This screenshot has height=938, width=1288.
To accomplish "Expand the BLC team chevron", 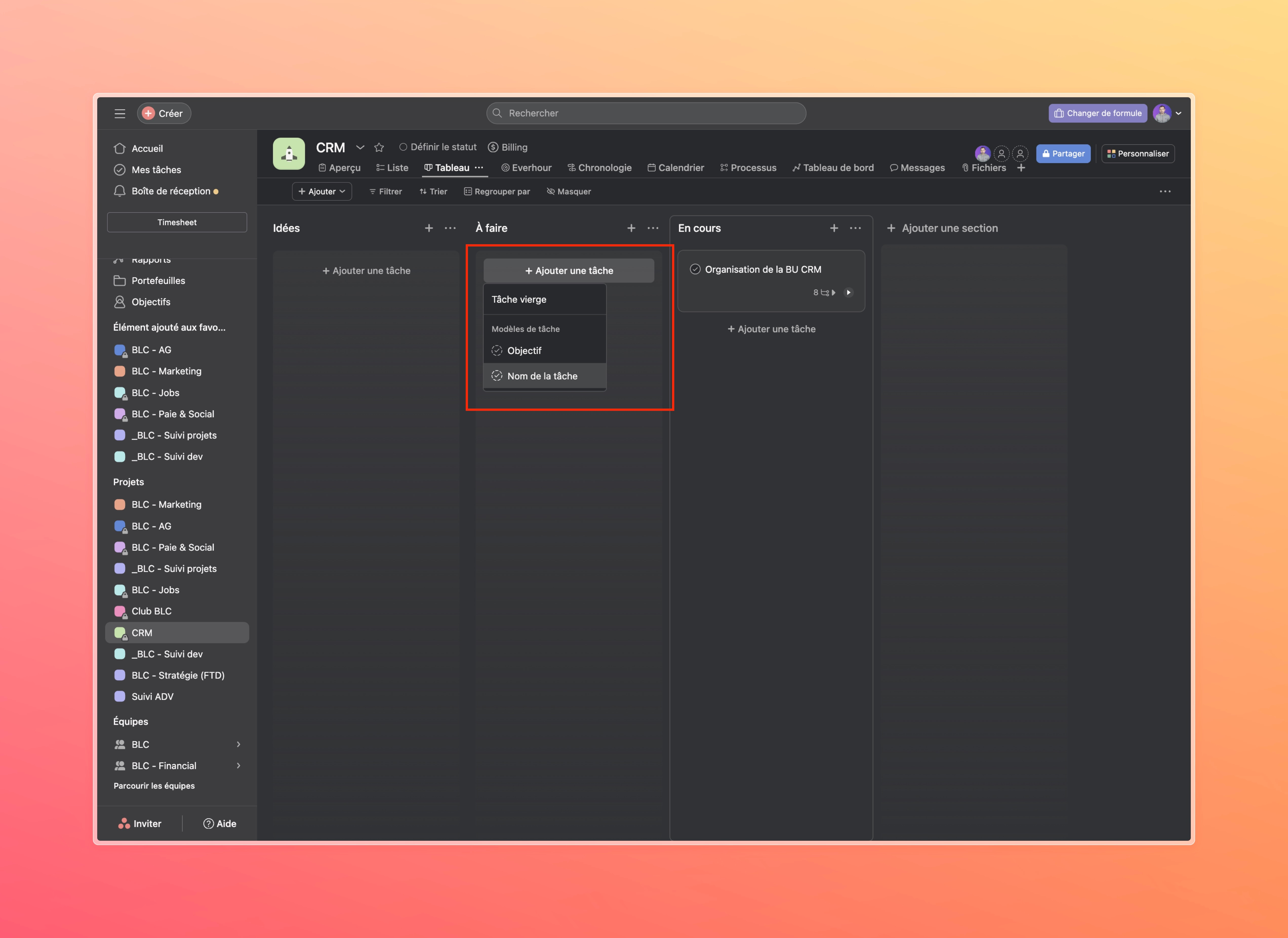I will pyautogui.click(x=238, y=744).
